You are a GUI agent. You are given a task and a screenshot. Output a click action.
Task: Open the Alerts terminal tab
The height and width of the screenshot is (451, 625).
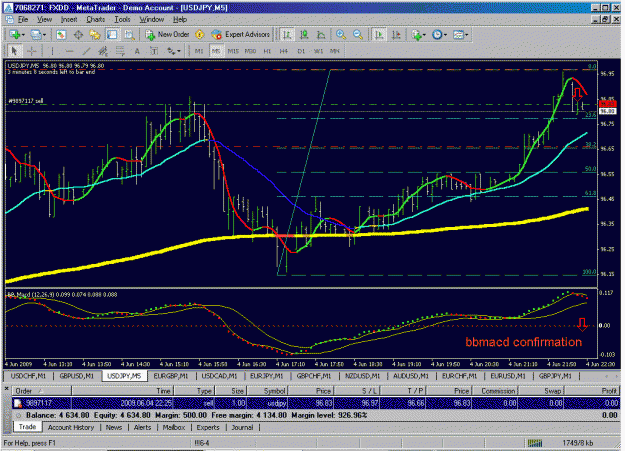pos(142,427)
